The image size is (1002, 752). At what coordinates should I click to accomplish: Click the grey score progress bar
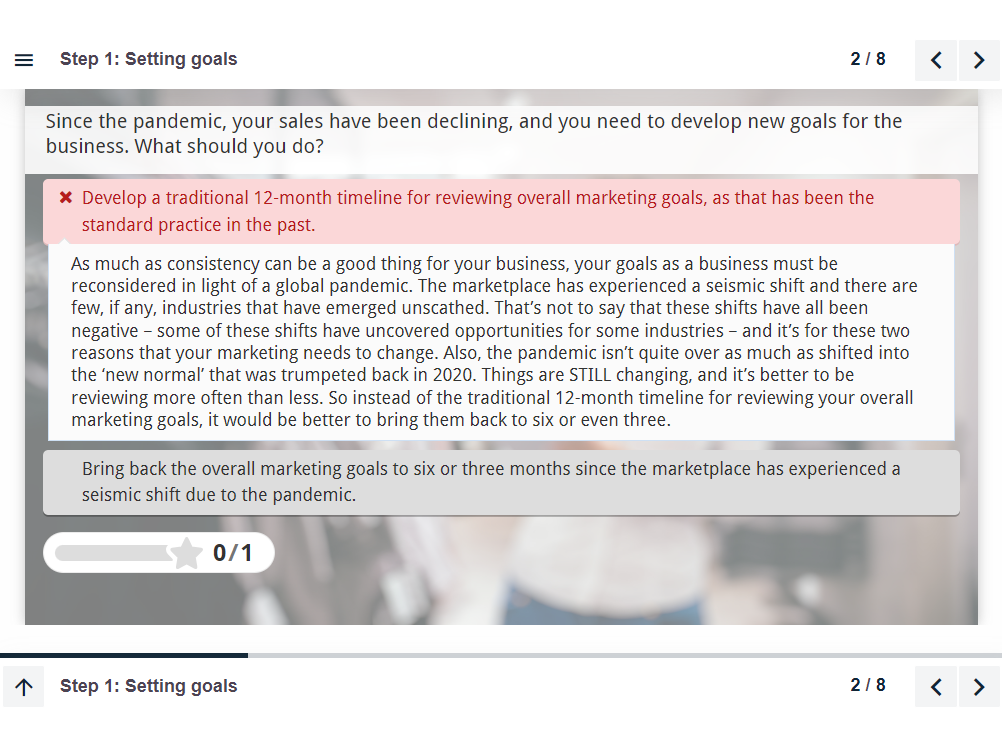[x=114, y=553]
